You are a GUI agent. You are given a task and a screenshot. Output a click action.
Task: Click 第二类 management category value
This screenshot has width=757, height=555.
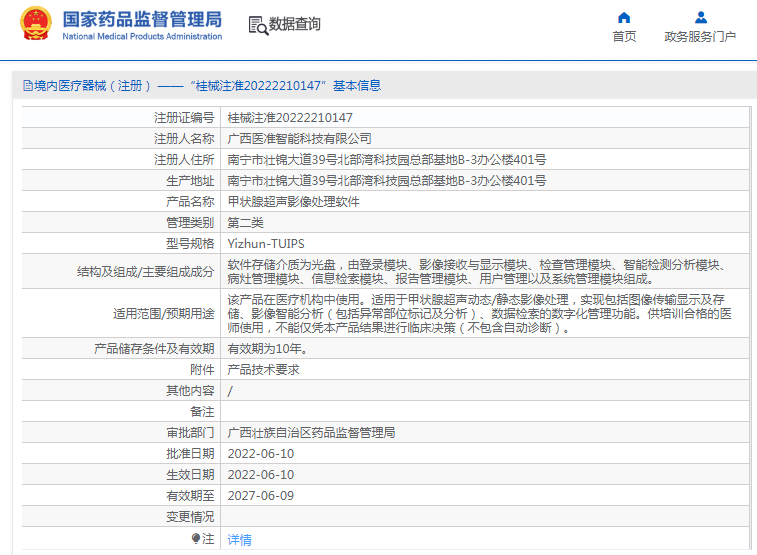pos(246,223)
